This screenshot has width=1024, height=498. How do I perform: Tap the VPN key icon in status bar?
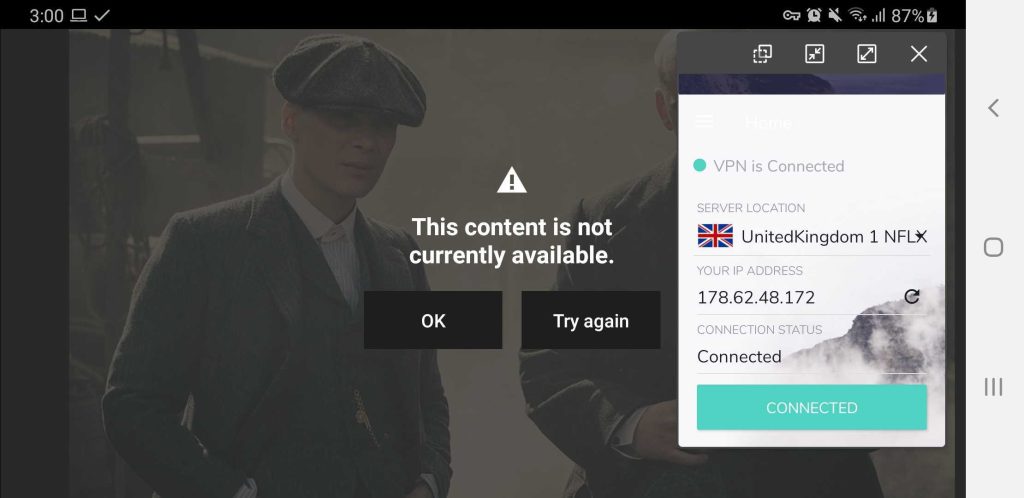click(792, 15)
